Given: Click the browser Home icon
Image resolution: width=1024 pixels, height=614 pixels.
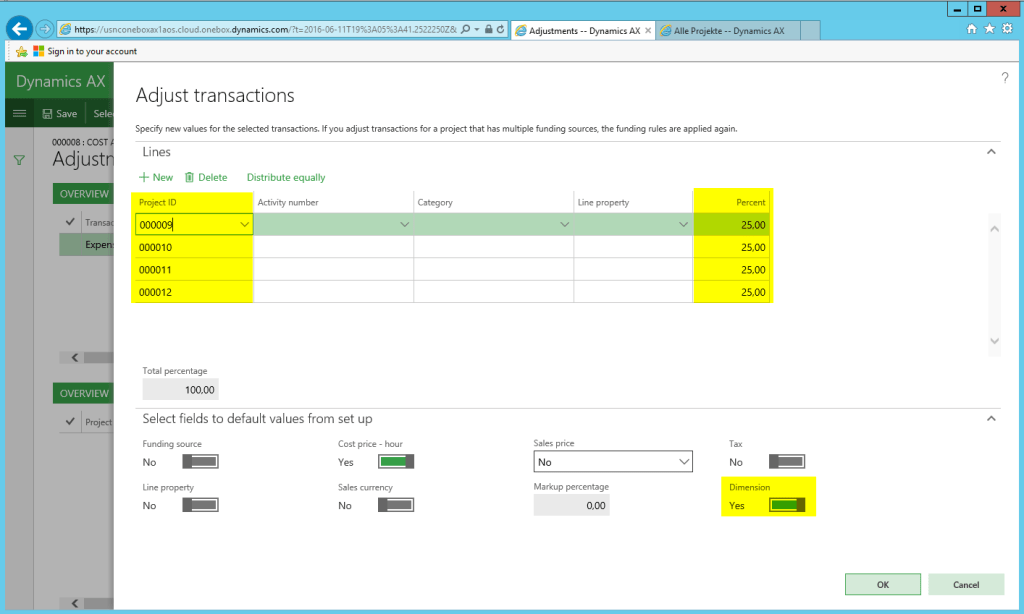Looking at the screenshot, I should pyautogui.click(x=970, y=29).
